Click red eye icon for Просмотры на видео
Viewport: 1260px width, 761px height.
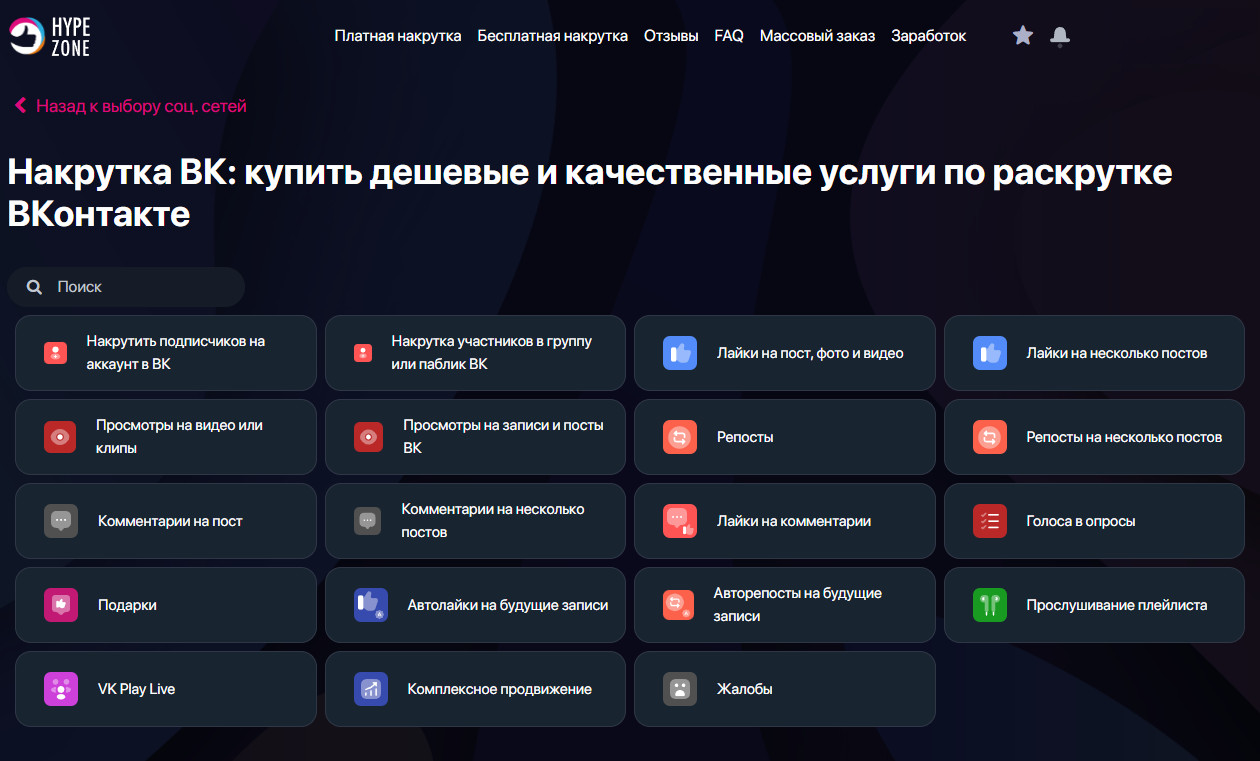tap(61, 437)
